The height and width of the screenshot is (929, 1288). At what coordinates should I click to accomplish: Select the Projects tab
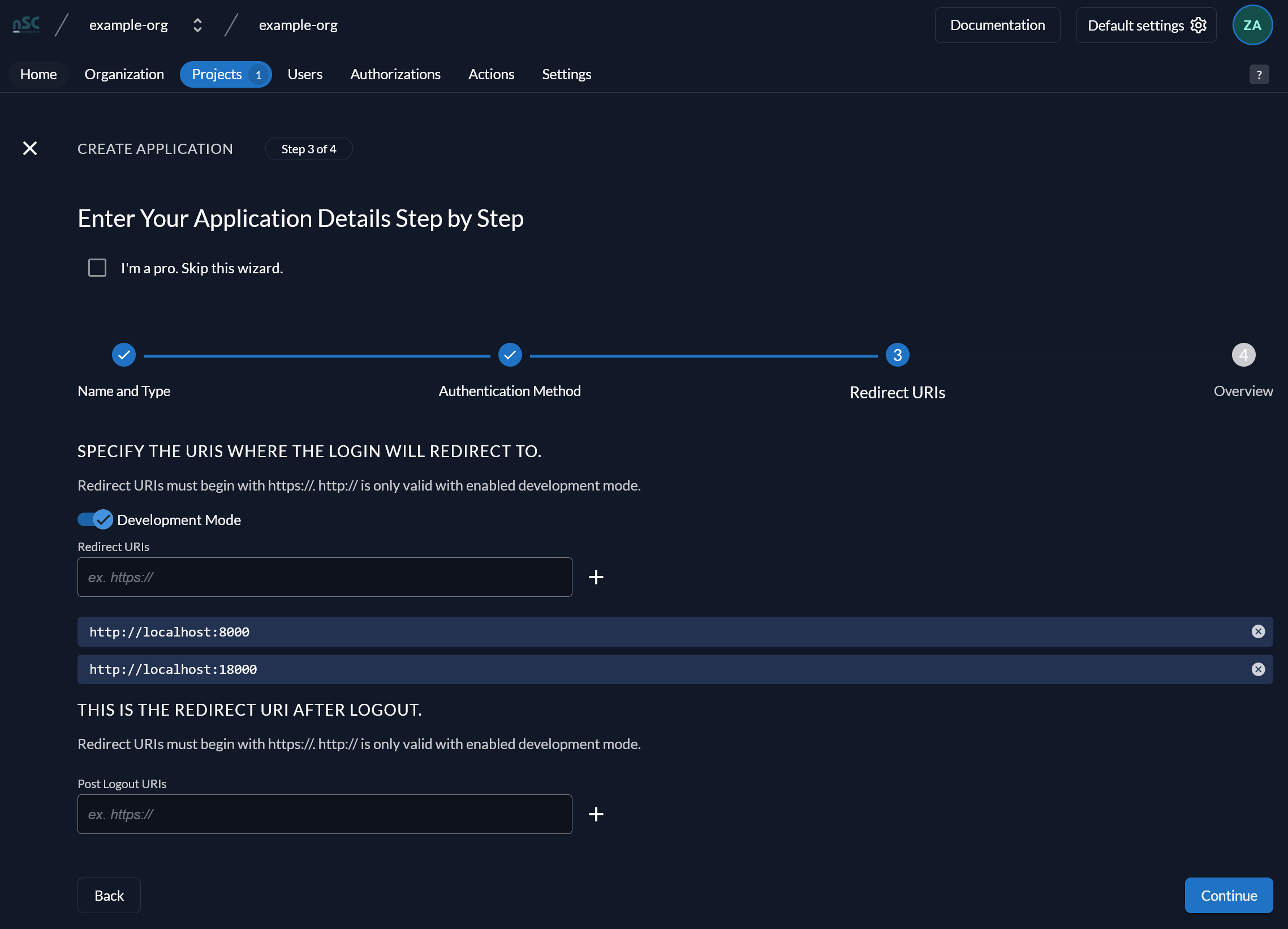click(226, 74)
